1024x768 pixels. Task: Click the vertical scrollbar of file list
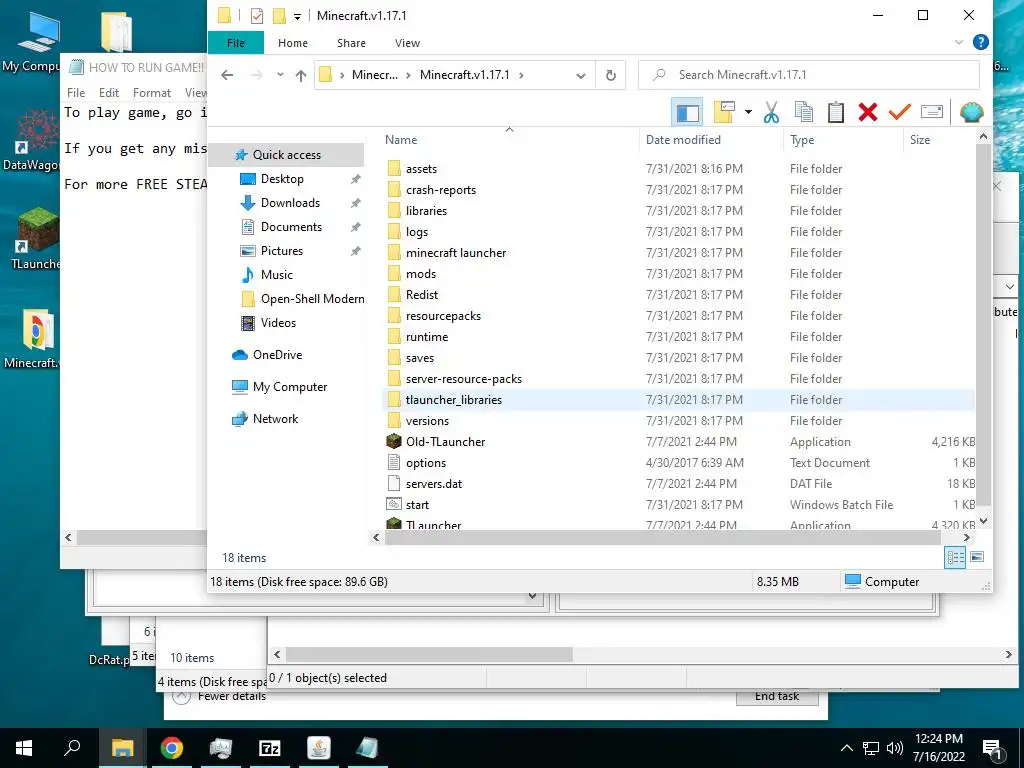(x=984, y=325)
